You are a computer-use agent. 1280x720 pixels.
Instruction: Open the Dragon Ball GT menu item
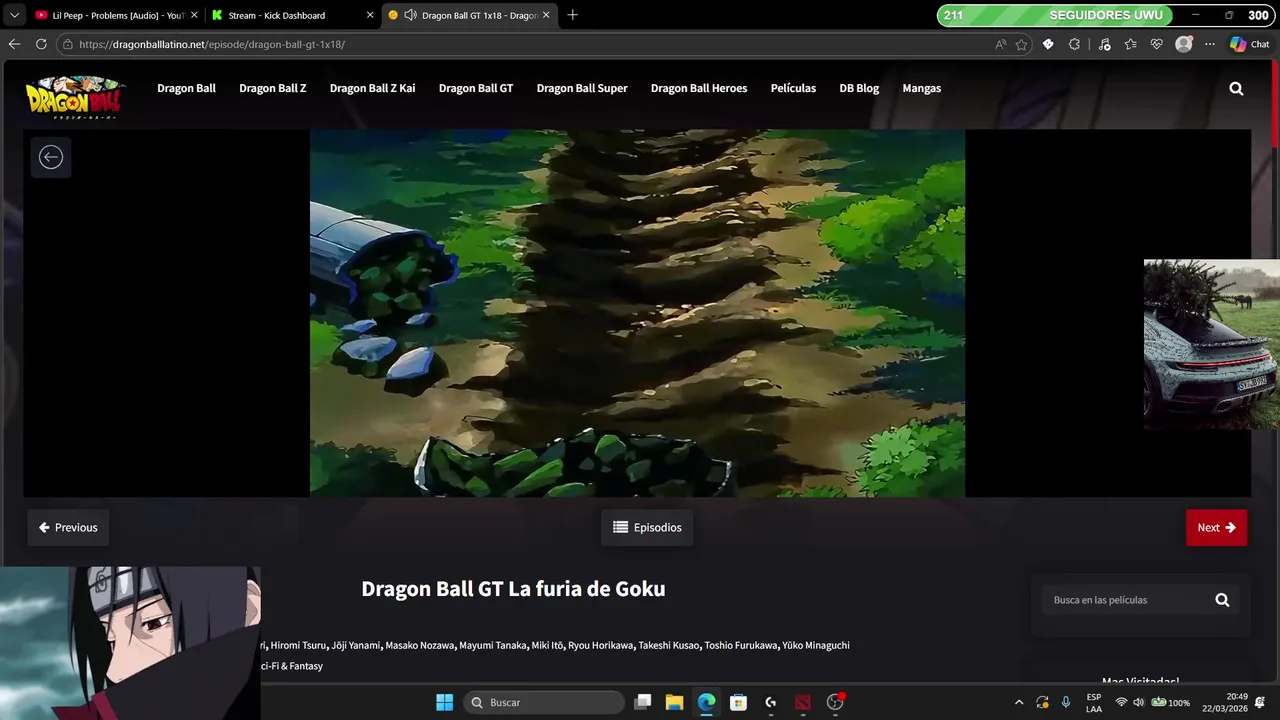coord(476,88)
